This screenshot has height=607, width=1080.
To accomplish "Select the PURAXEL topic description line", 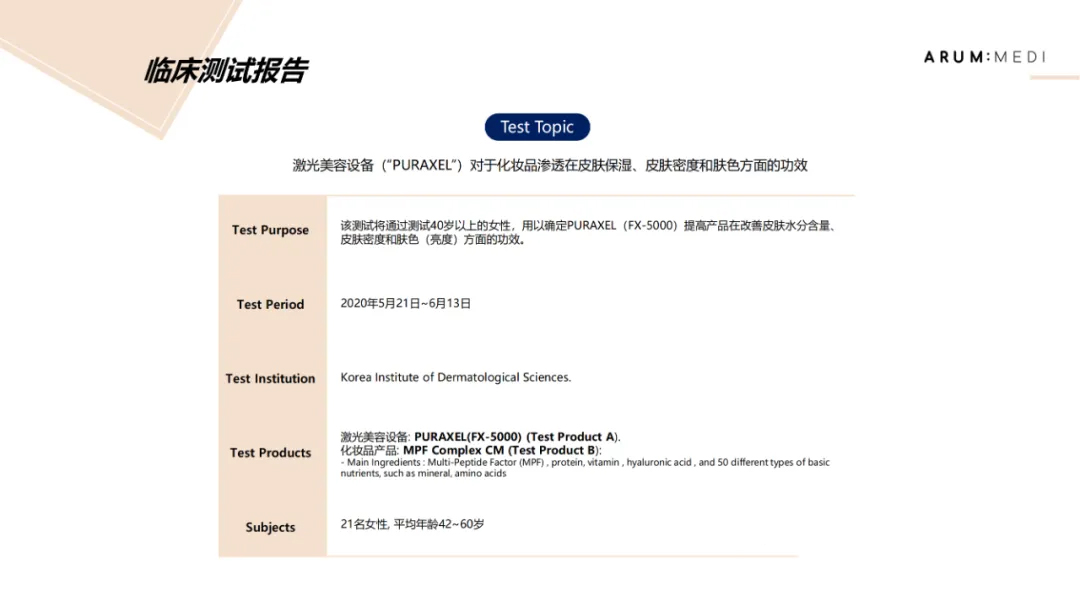I will click(550, 165).
